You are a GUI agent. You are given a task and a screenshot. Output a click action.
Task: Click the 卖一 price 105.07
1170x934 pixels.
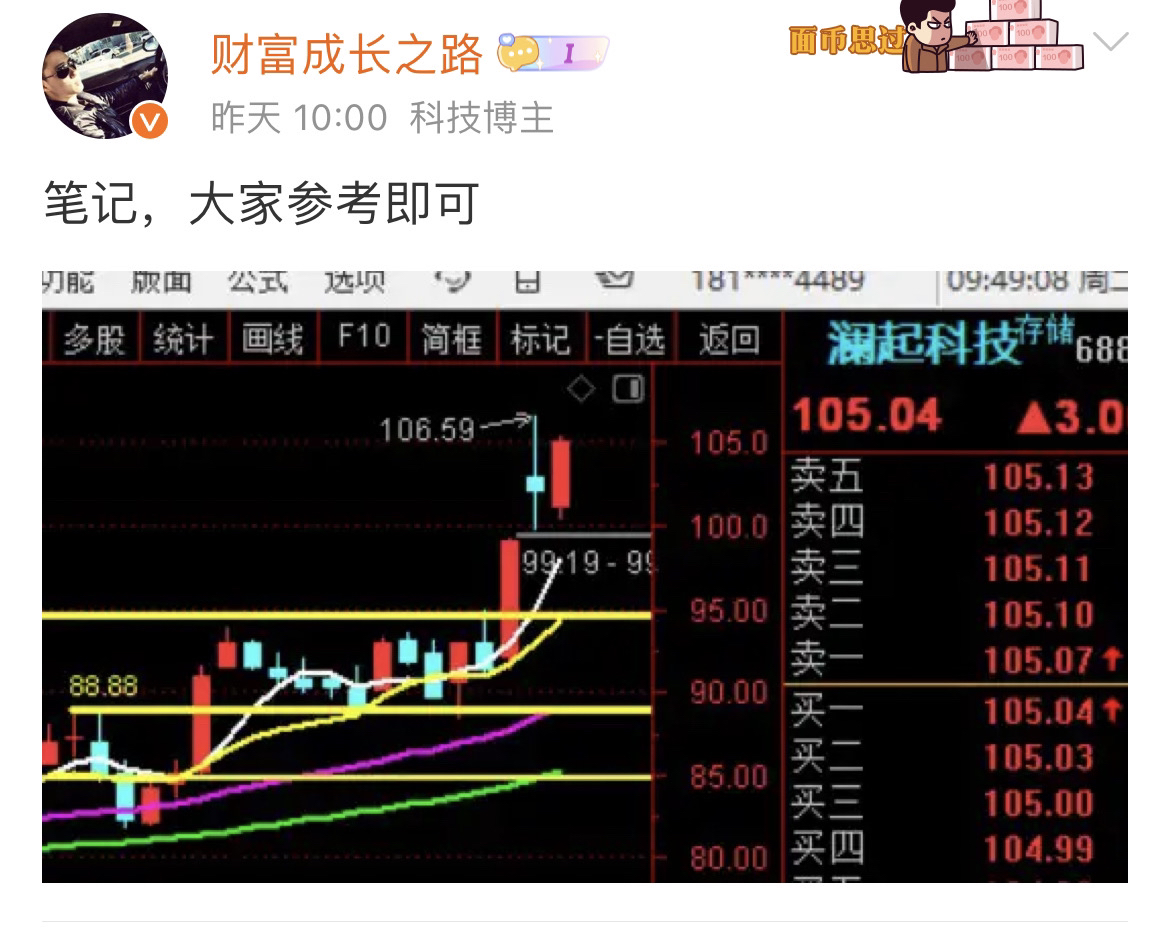pos(1038,661)
